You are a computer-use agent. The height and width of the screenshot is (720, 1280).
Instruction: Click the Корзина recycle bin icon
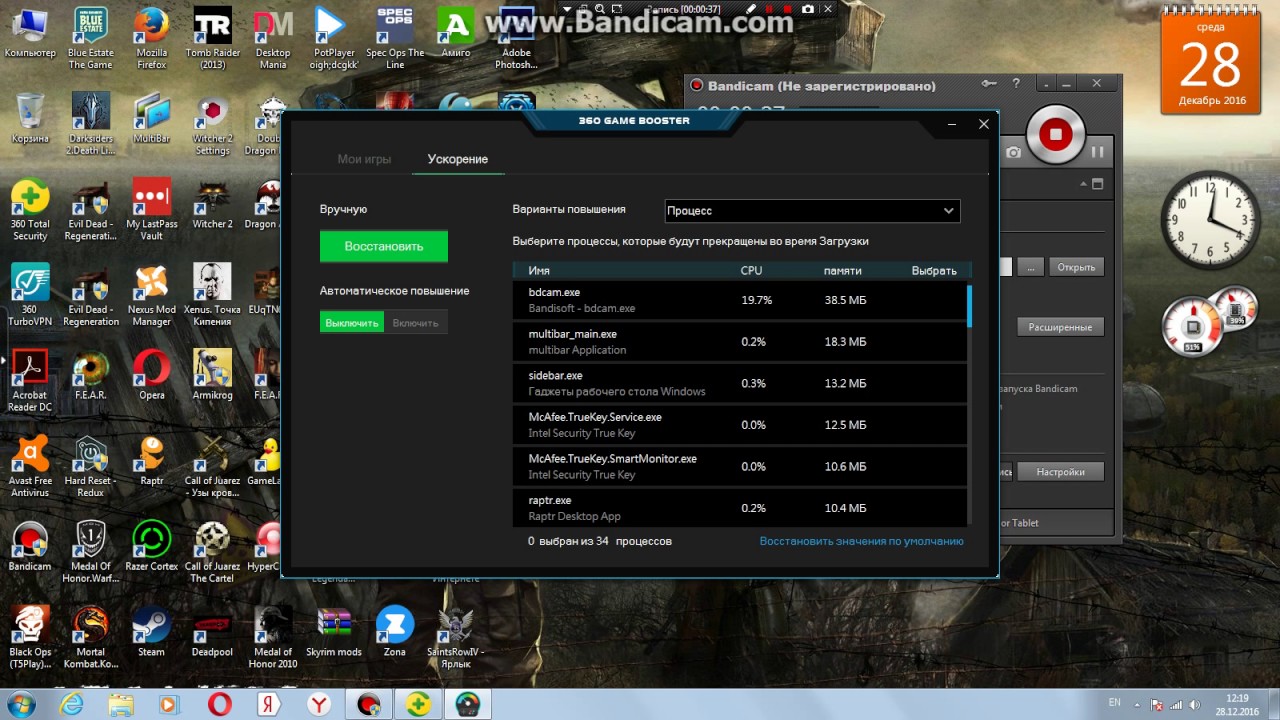pos(30,120)
